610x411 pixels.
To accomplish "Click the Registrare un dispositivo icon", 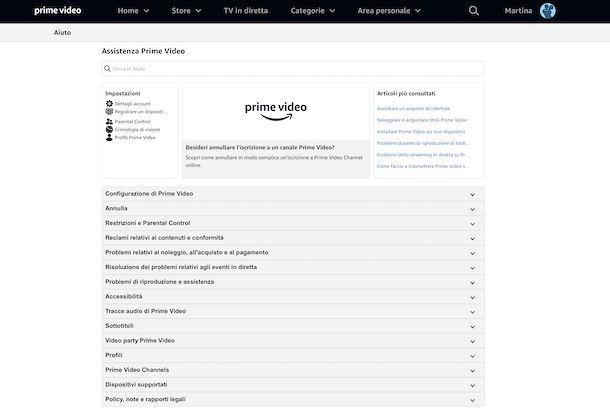I will tap(109, 112).
